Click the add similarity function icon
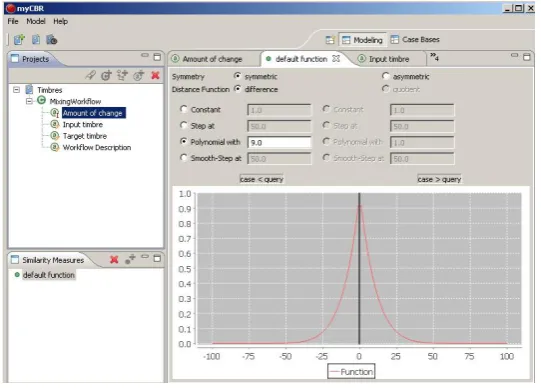This screenshot has width=541, height=388. (130, 259)
